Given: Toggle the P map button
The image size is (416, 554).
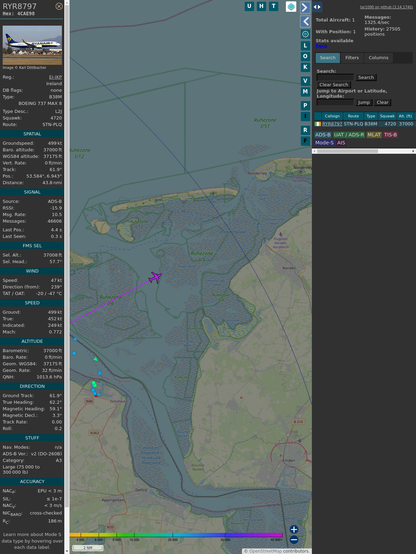Looking at the screenshot, I should pos(305,105).
